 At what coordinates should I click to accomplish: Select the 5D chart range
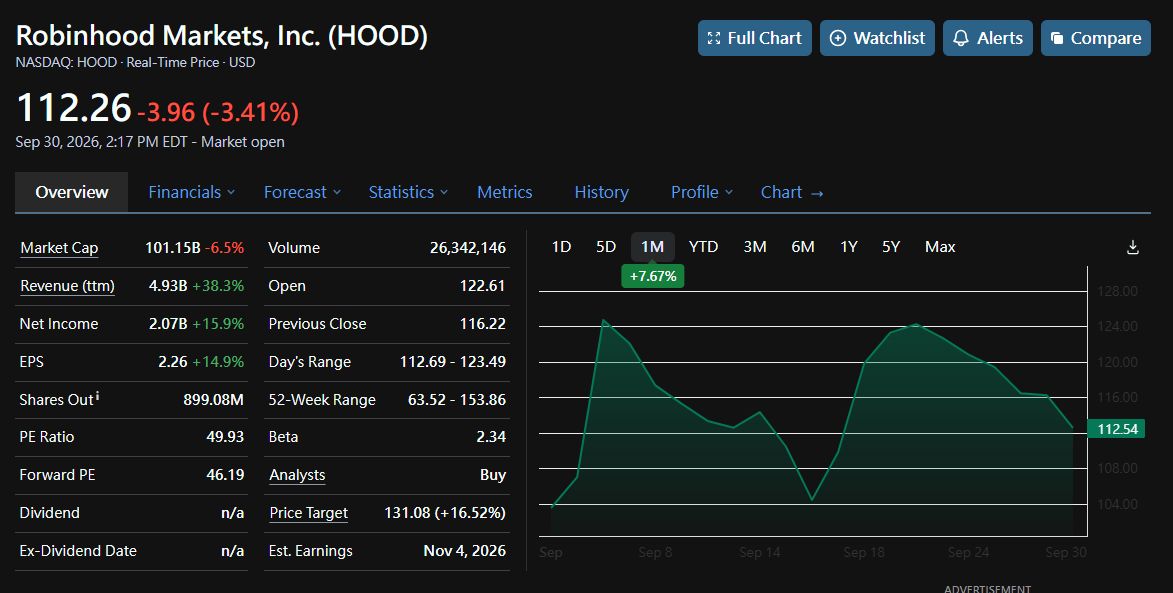point(606,247)
